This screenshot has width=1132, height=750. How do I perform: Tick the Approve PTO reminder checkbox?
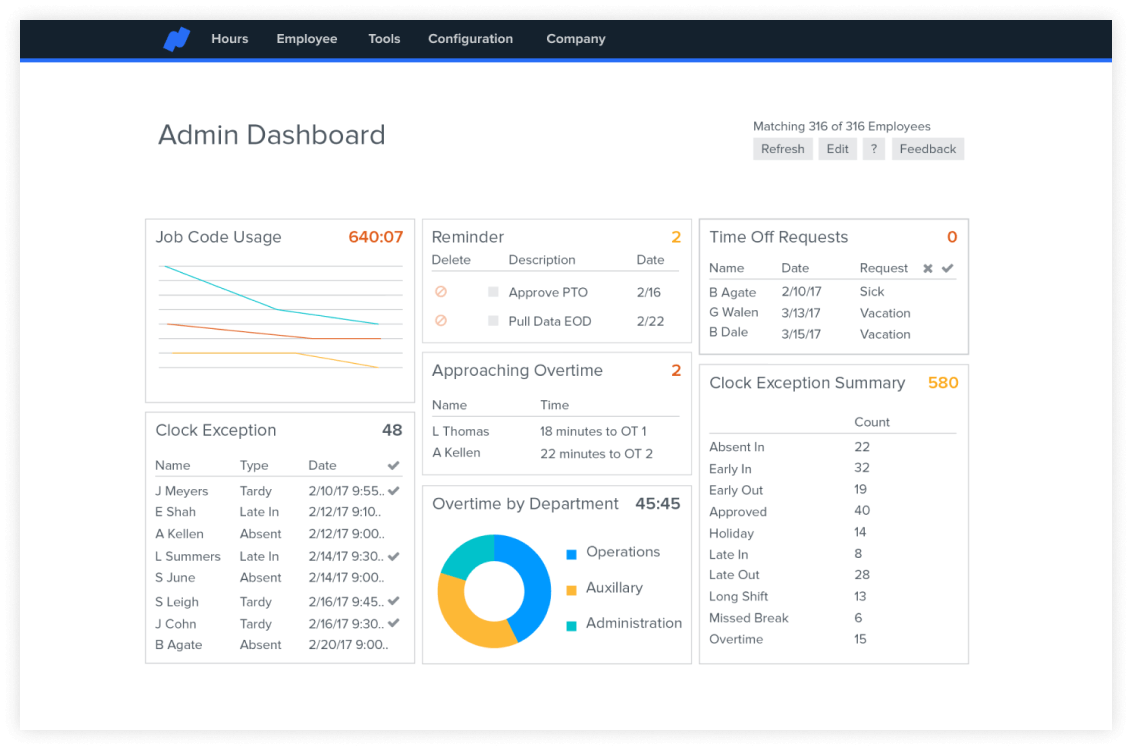coord(493,292)
